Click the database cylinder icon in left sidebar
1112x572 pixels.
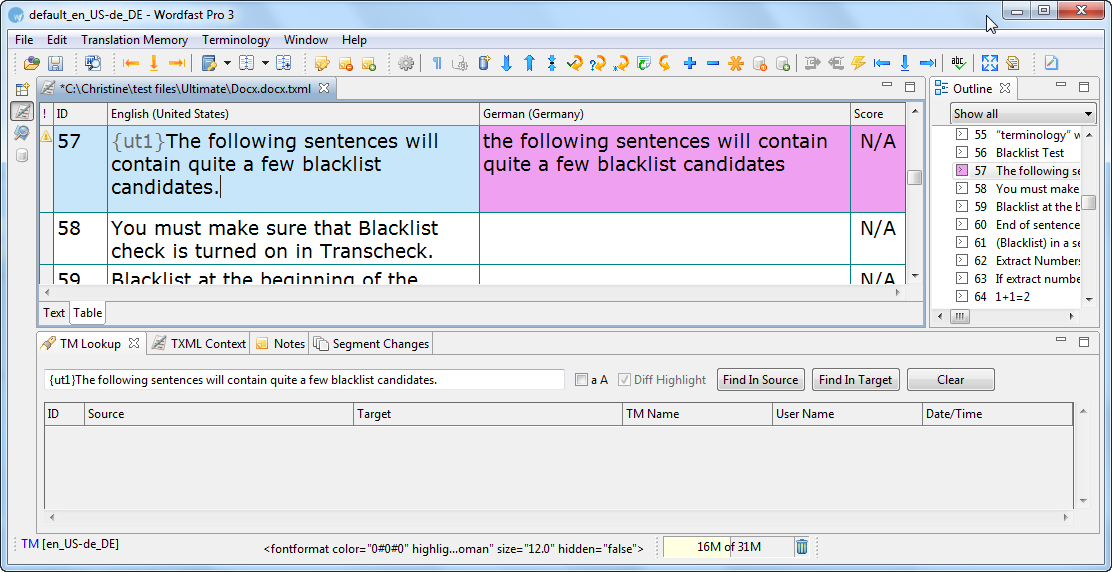click(x=21, y=155)
